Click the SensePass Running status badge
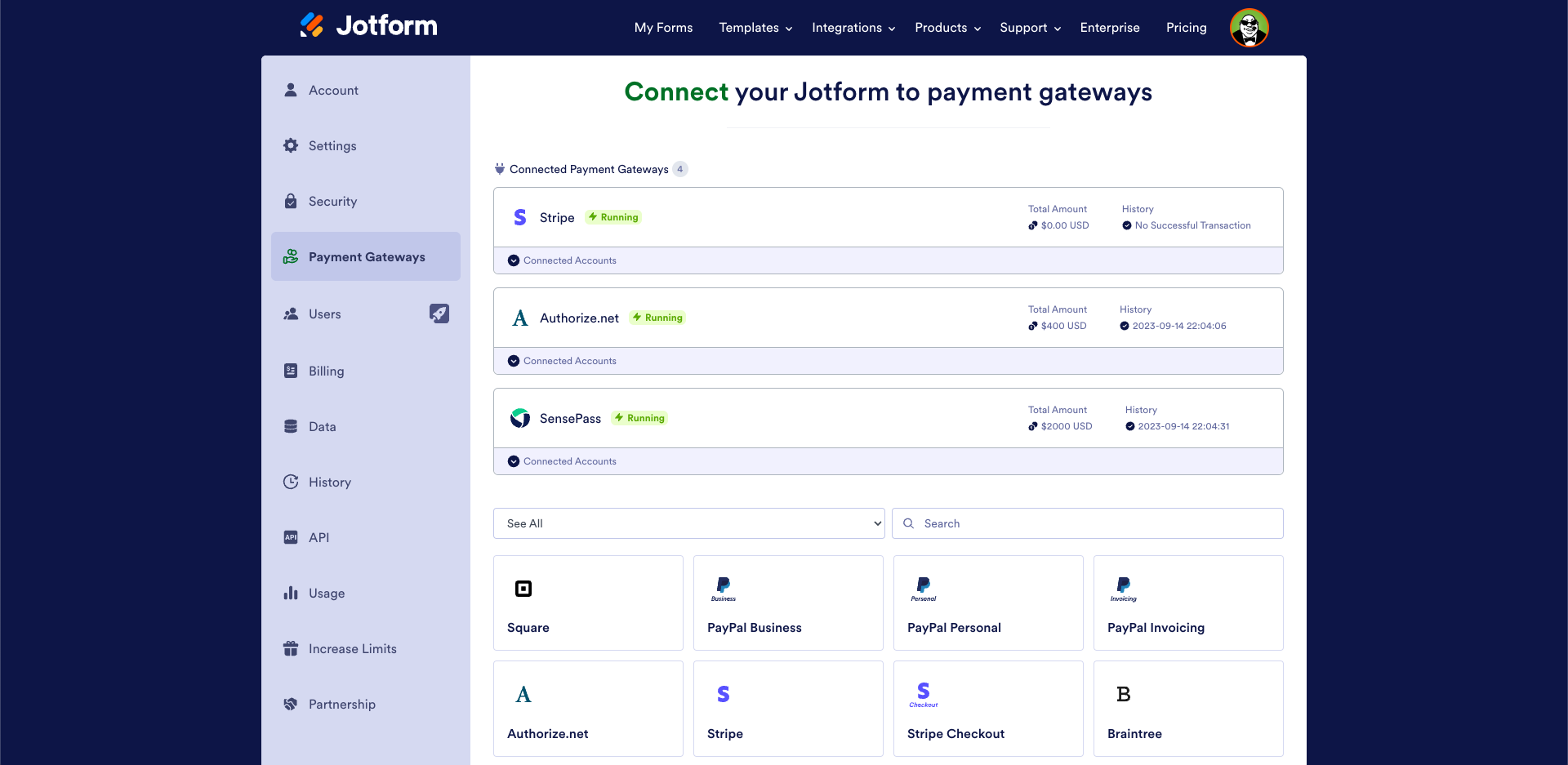This screenshot has height=765, width=1568. [639, 418]
